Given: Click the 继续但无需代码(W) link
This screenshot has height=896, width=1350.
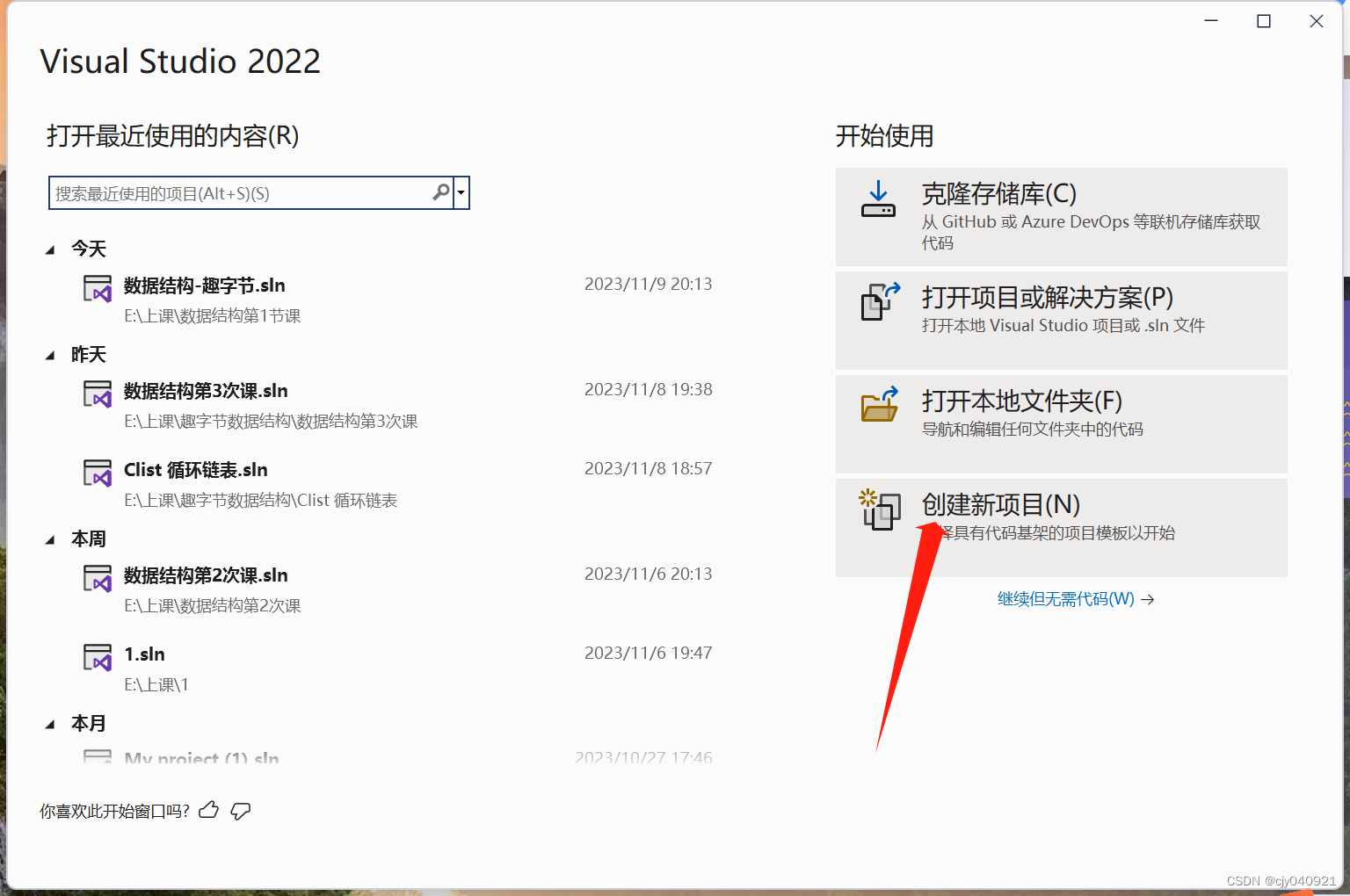Looking at the screenshot, I should [1063, 598].
